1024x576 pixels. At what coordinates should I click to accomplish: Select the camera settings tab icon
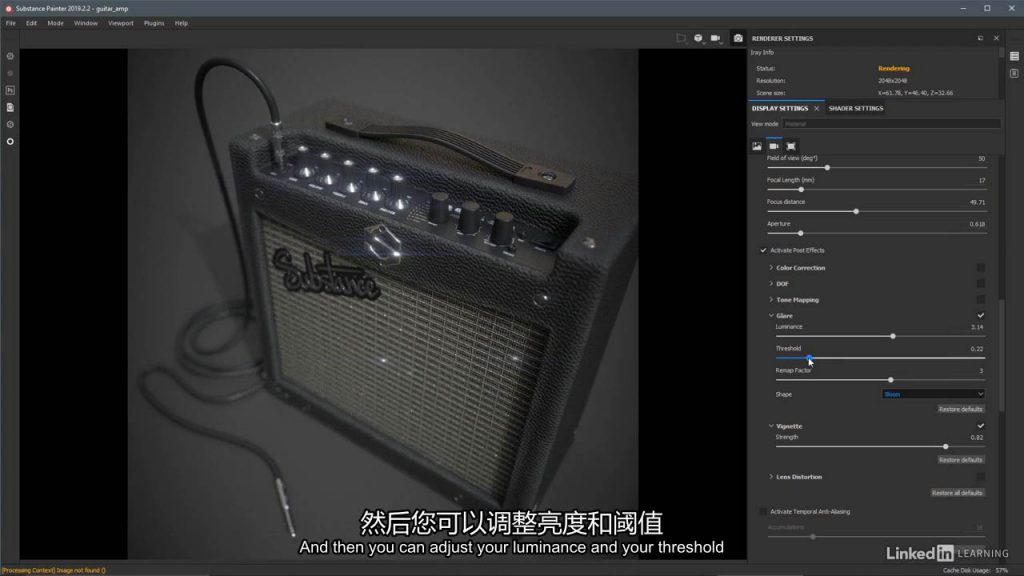pos(774,146)
